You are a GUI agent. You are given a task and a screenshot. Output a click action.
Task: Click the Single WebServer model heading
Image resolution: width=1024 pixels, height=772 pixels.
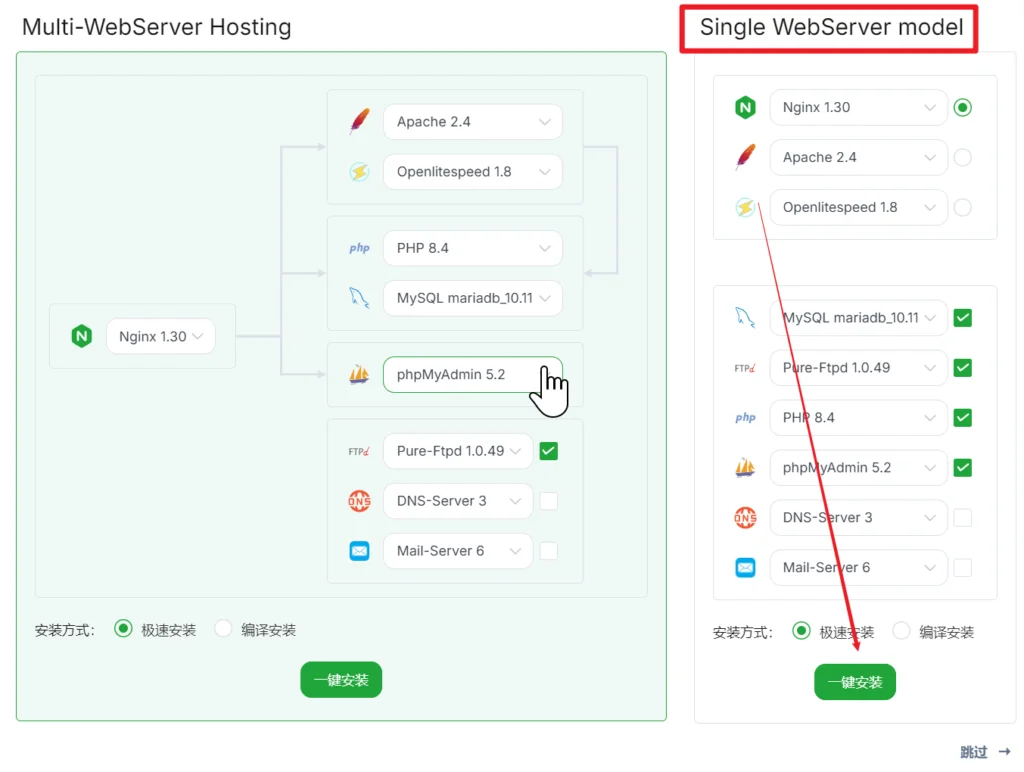click(x=831, y=27)
